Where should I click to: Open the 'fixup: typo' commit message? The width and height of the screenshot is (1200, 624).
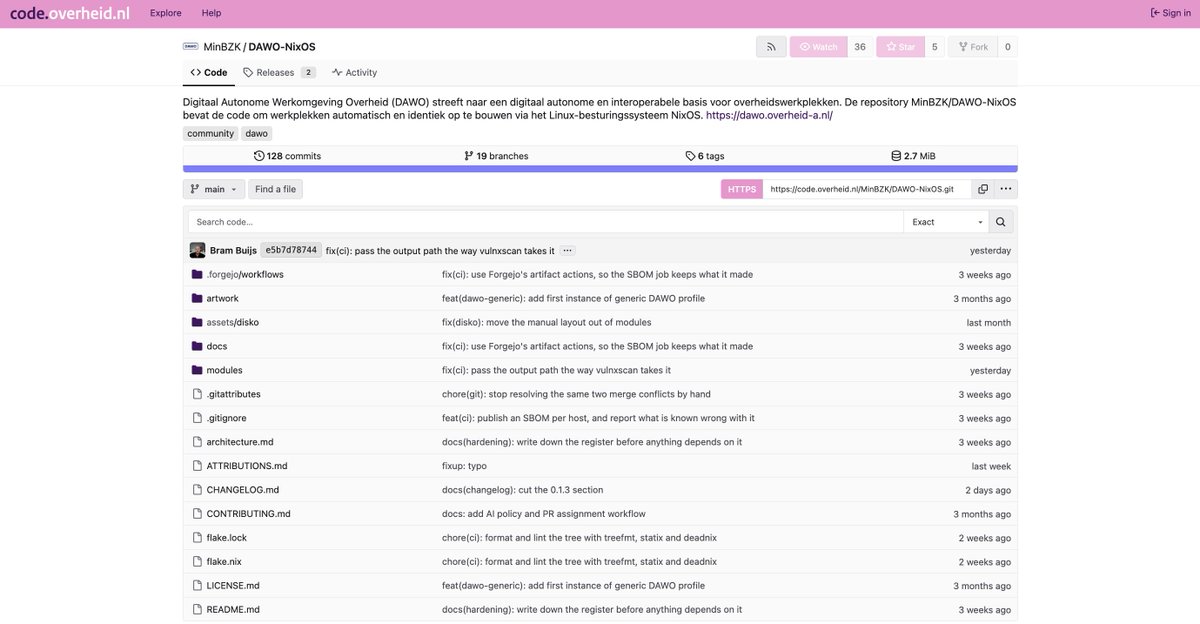[464, 466]
